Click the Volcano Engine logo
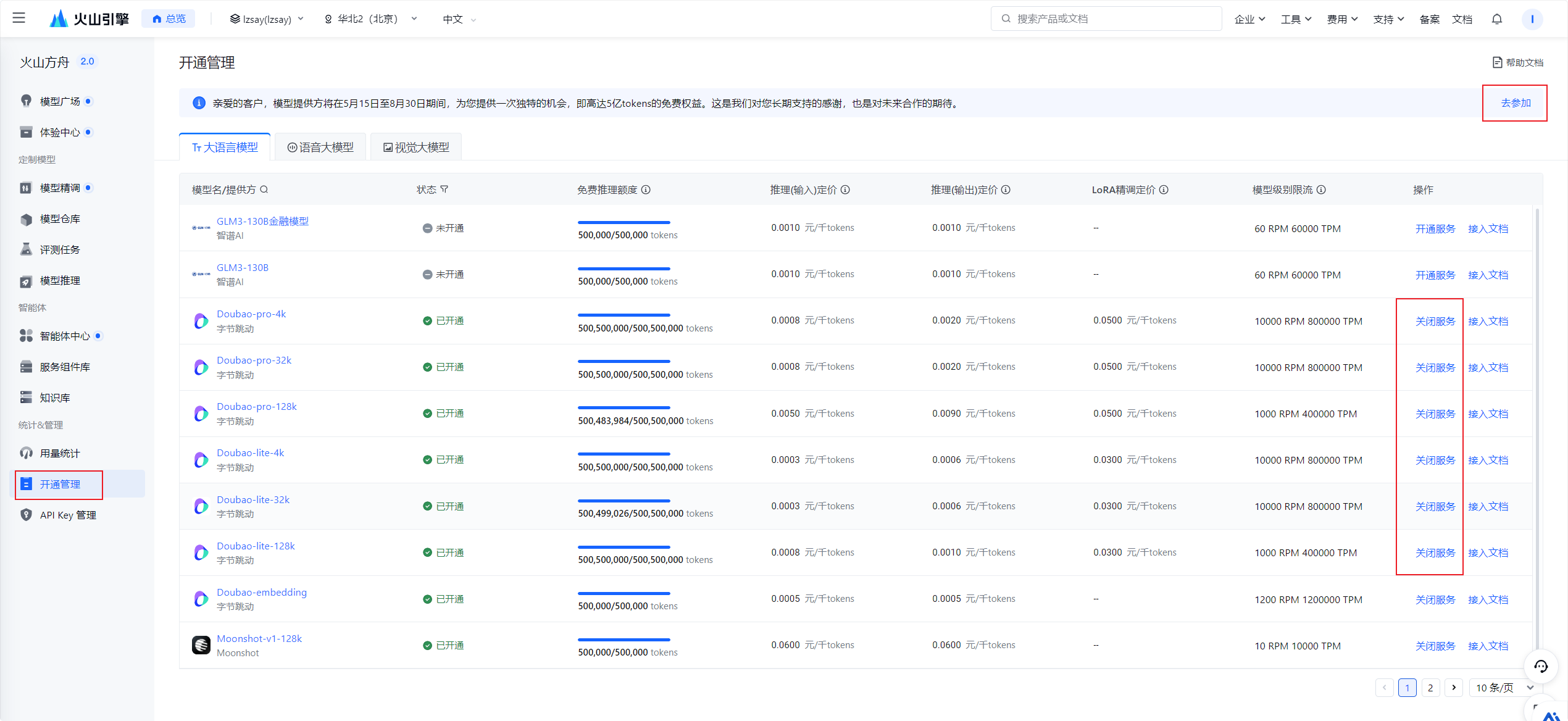This screenshot has height=721, width=1568. tap(90, 19)
